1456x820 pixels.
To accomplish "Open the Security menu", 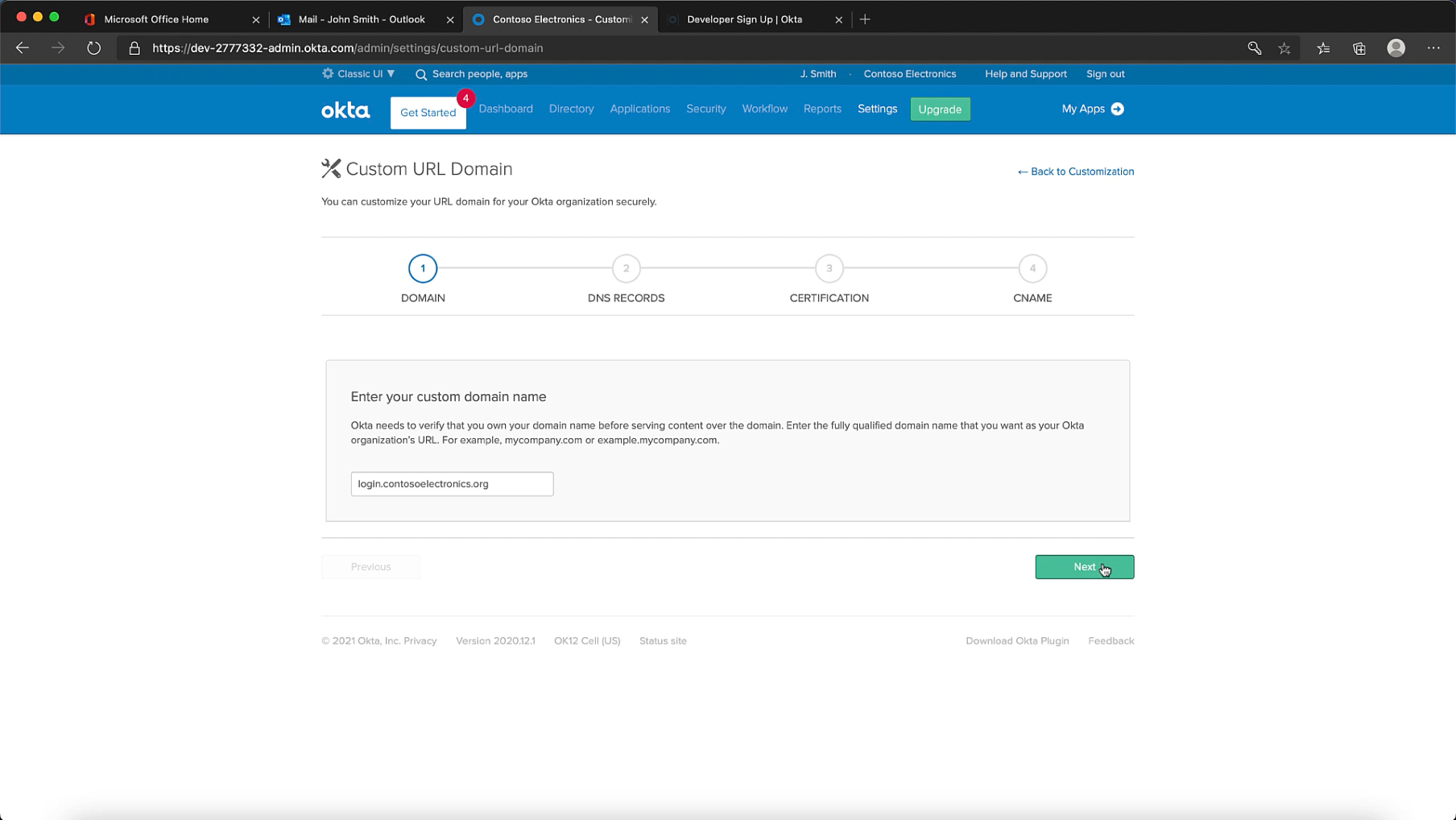I will click(x=706, y=109).
